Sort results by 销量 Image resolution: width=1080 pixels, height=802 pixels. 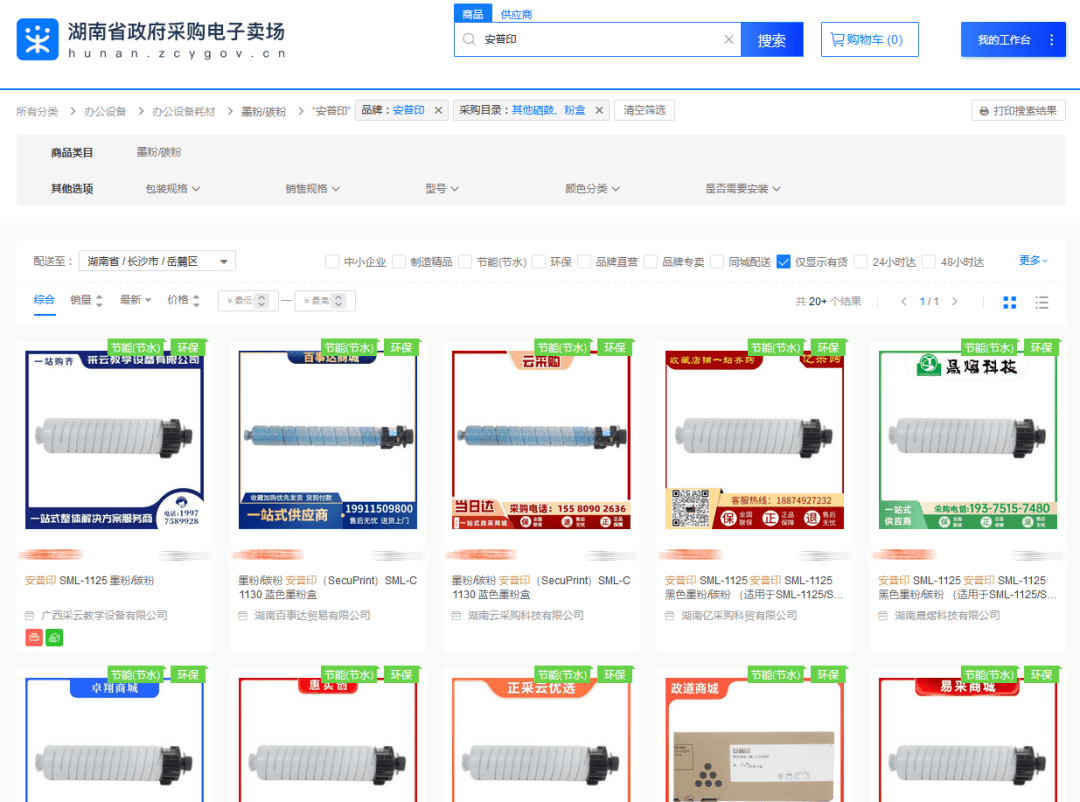85,300
